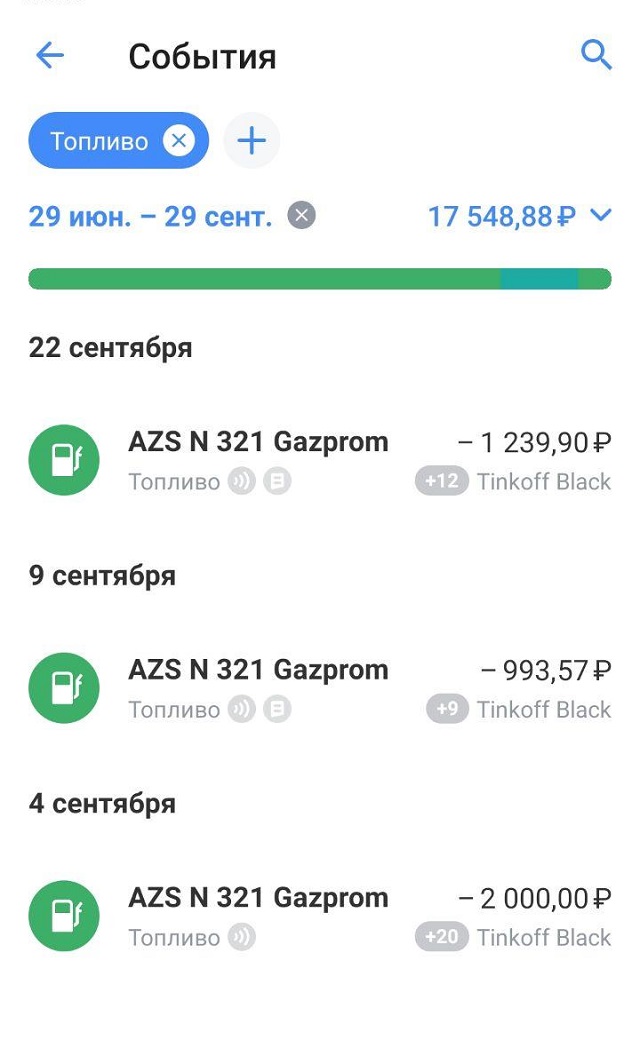Viewport: 640px width, 1048px height.
Task: Click the +20 cashback badge
Action: click(442, 937)
